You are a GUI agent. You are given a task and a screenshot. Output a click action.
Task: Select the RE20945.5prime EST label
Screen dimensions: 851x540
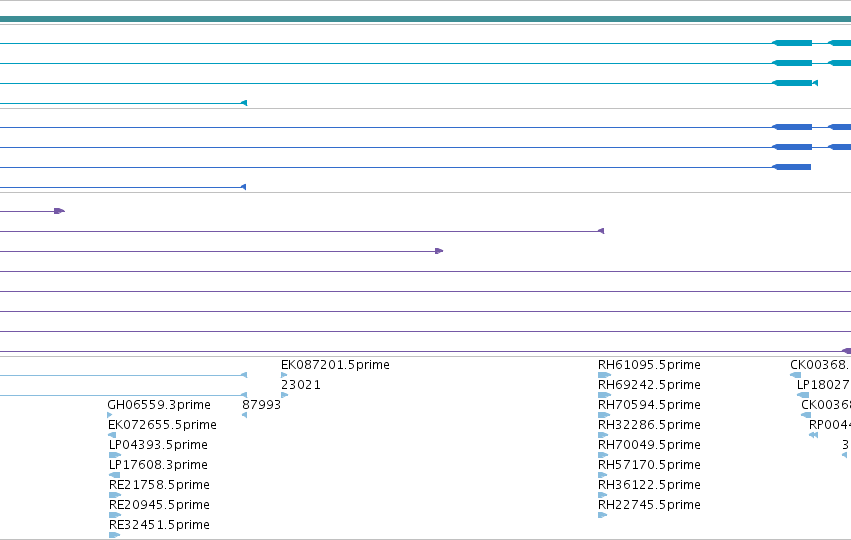point(159,505)
